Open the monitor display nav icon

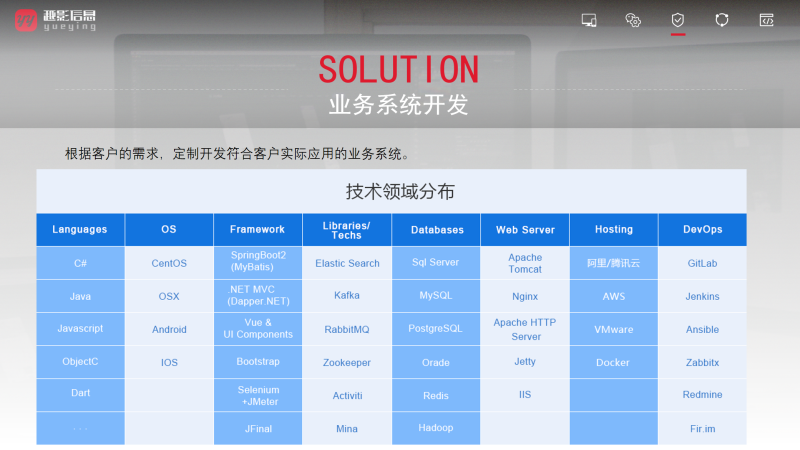pos(589,20)
